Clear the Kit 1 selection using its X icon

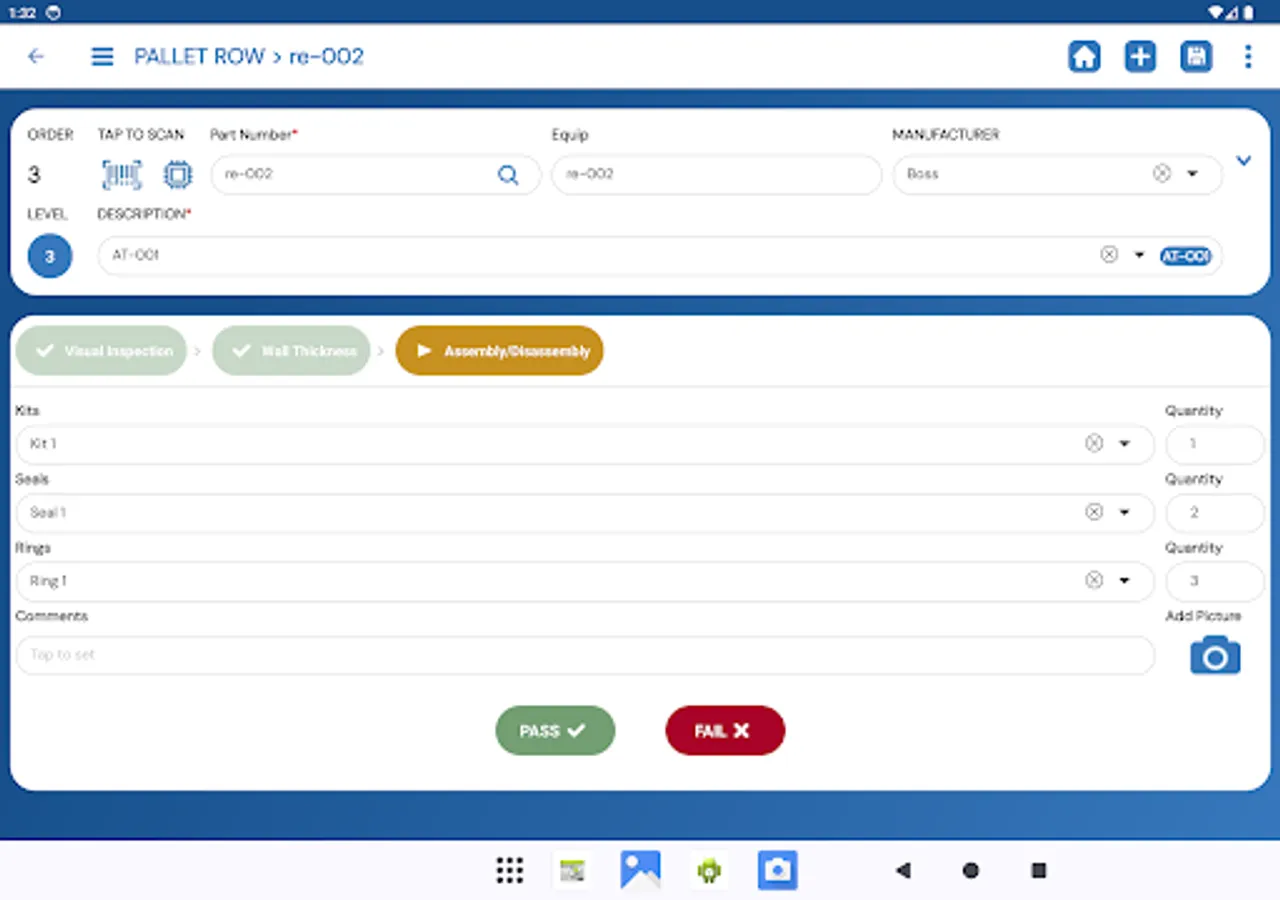click(1094, 443)
